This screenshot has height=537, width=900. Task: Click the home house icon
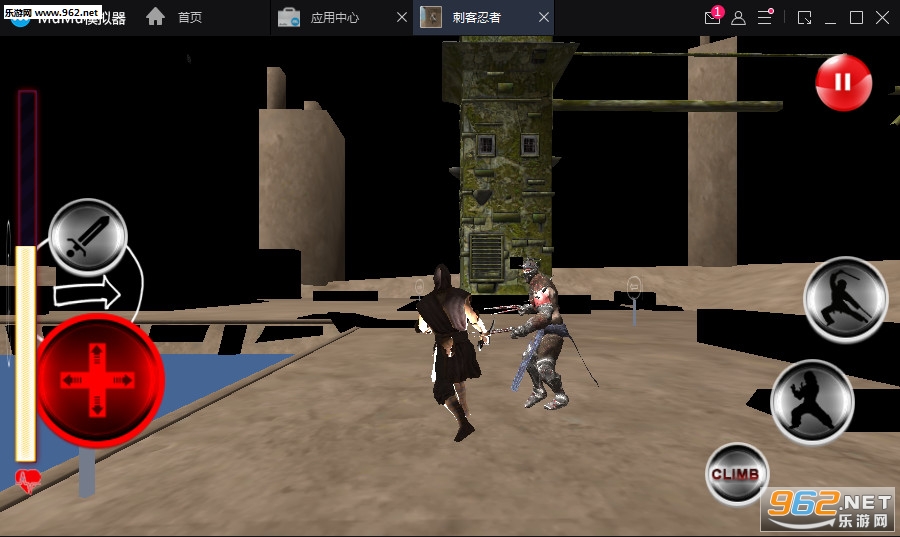coord(155,17)
